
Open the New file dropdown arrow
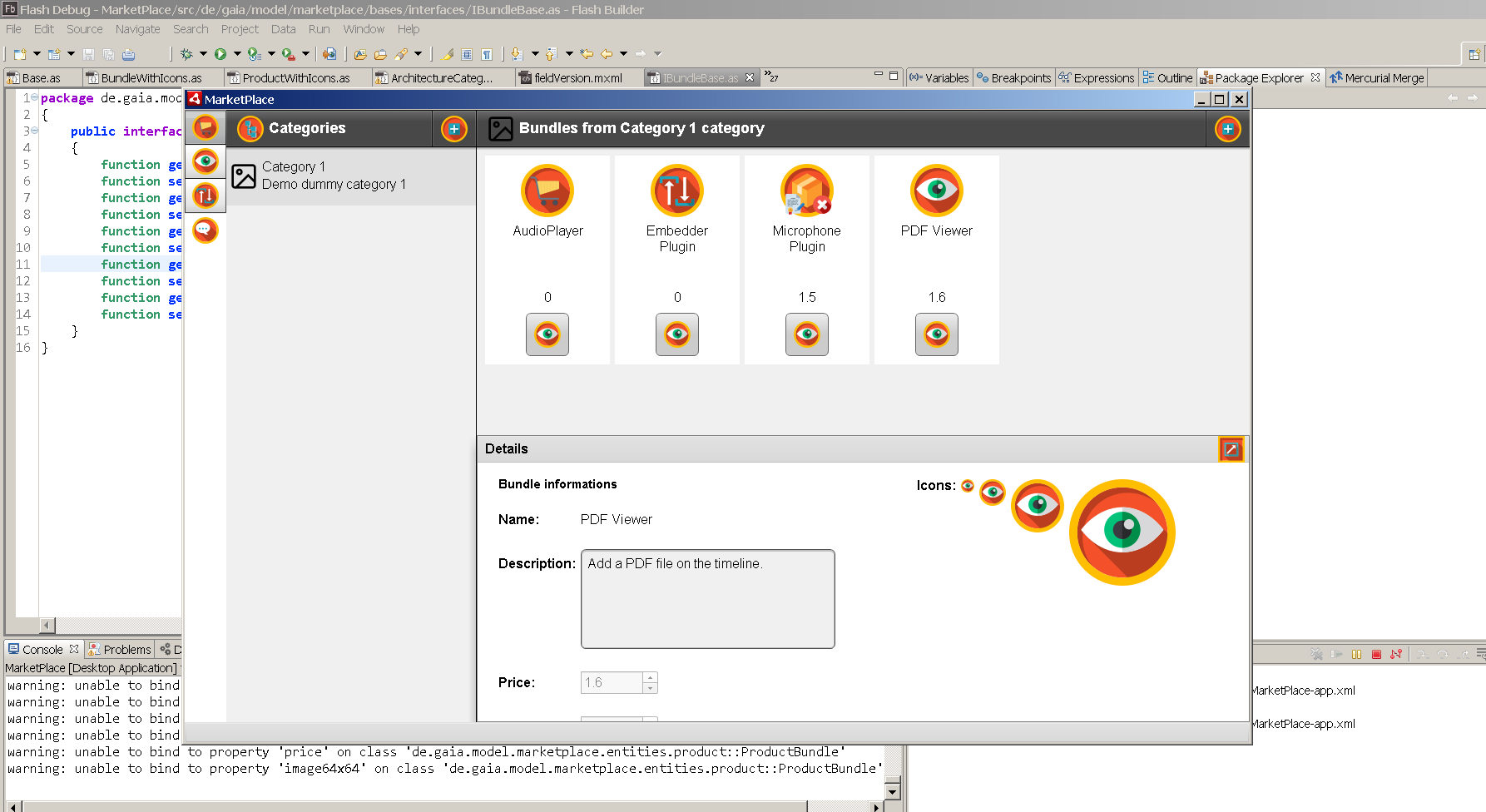point(37,54)
